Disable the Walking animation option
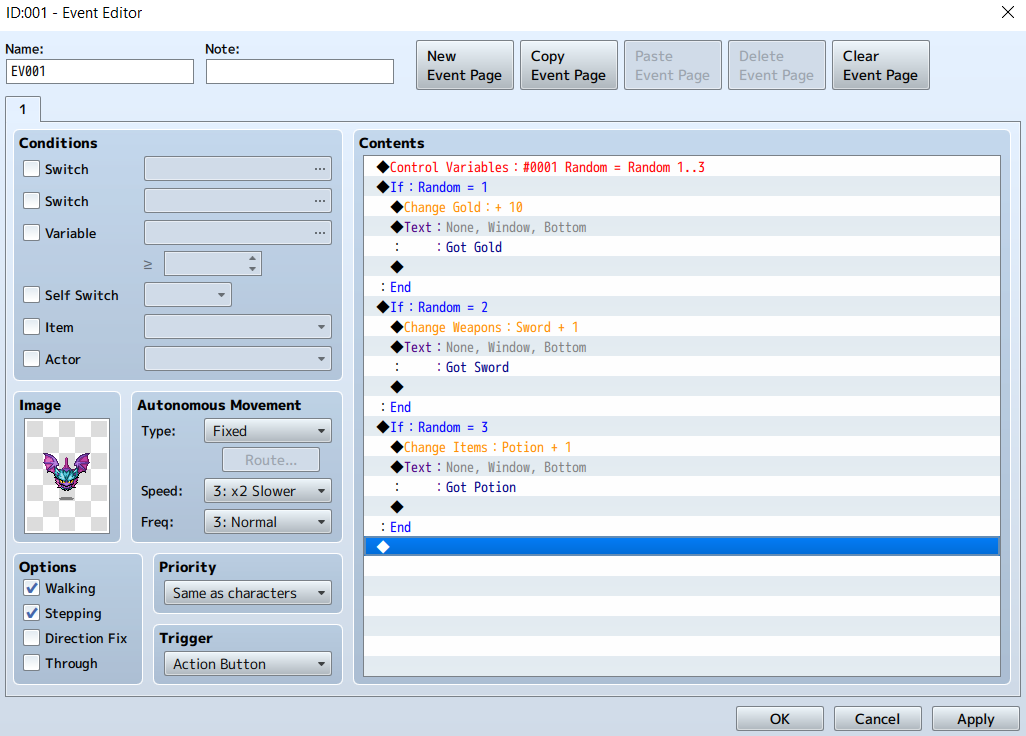This screenshot has width=1026, height=736. tap(30, 588)
